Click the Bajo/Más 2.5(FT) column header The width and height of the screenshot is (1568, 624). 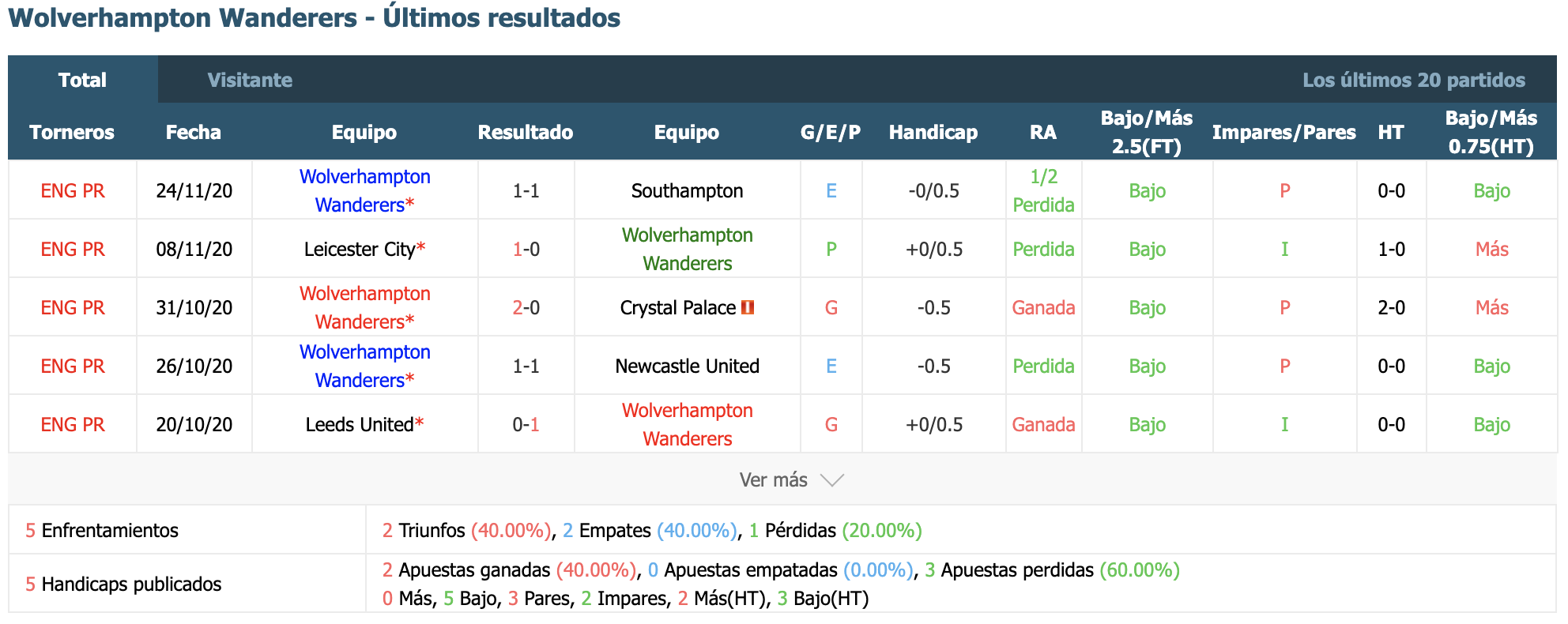point(1147,132)
